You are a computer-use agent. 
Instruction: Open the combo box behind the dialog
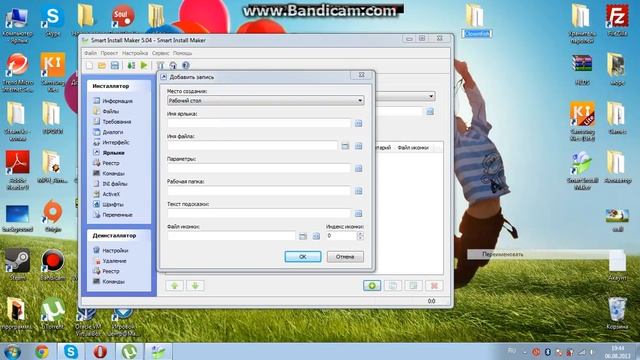click(x=405, y=96)
